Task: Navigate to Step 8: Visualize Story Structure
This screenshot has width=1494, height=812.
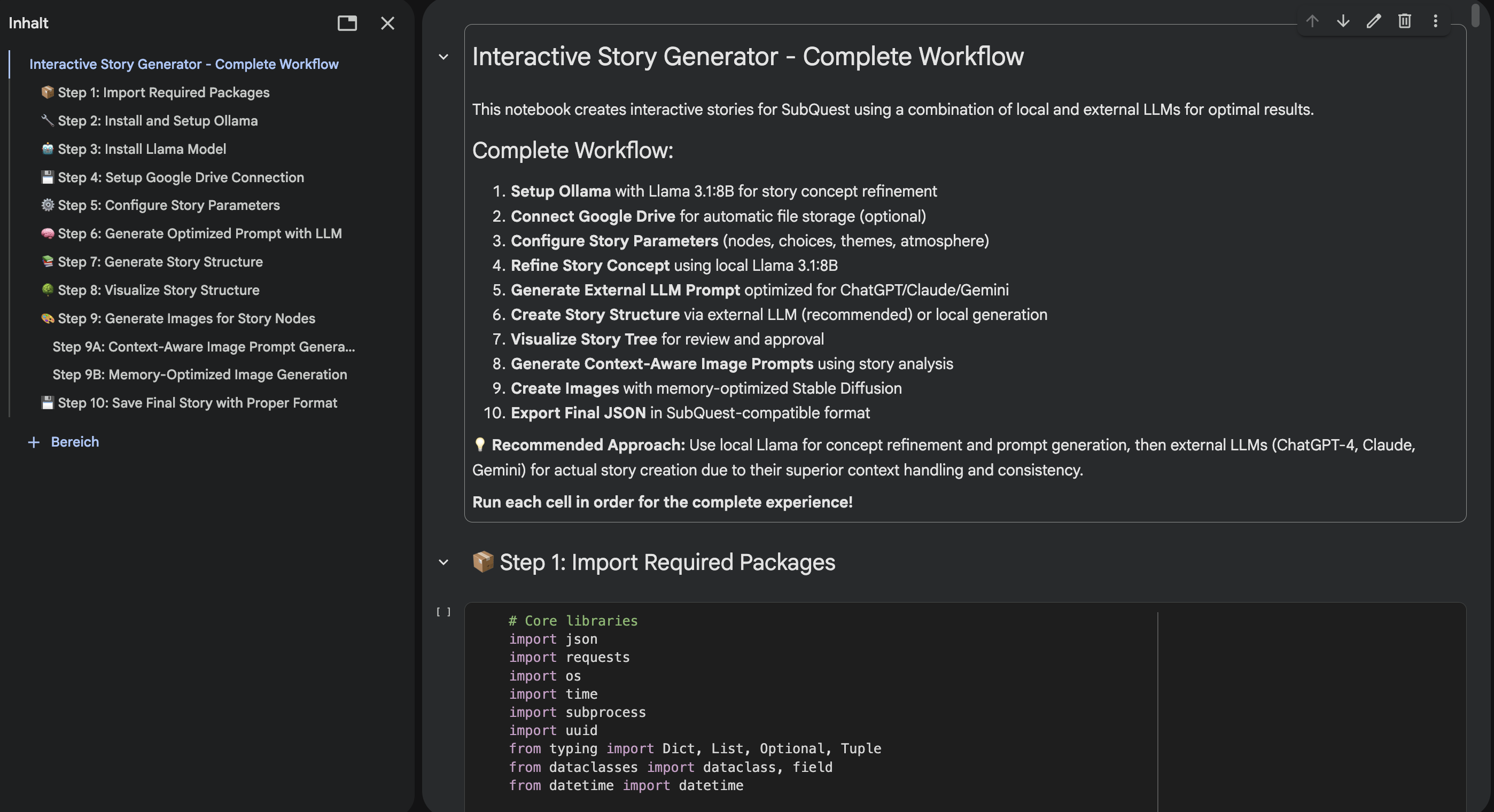Action: 158,290
